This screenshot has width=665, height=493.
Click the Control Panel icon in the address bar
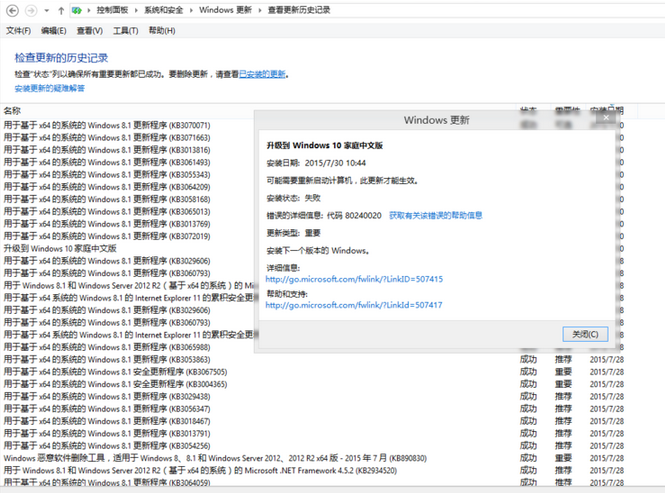[x=77, y=11]
